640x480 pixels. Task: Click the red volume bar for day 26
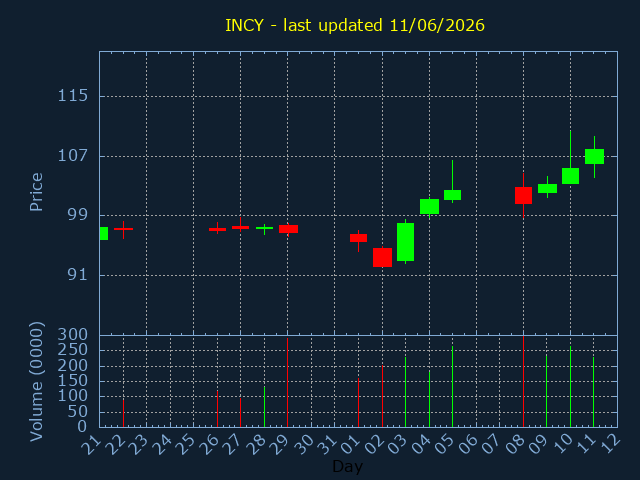pyautogui.click(x=217, y=409)
